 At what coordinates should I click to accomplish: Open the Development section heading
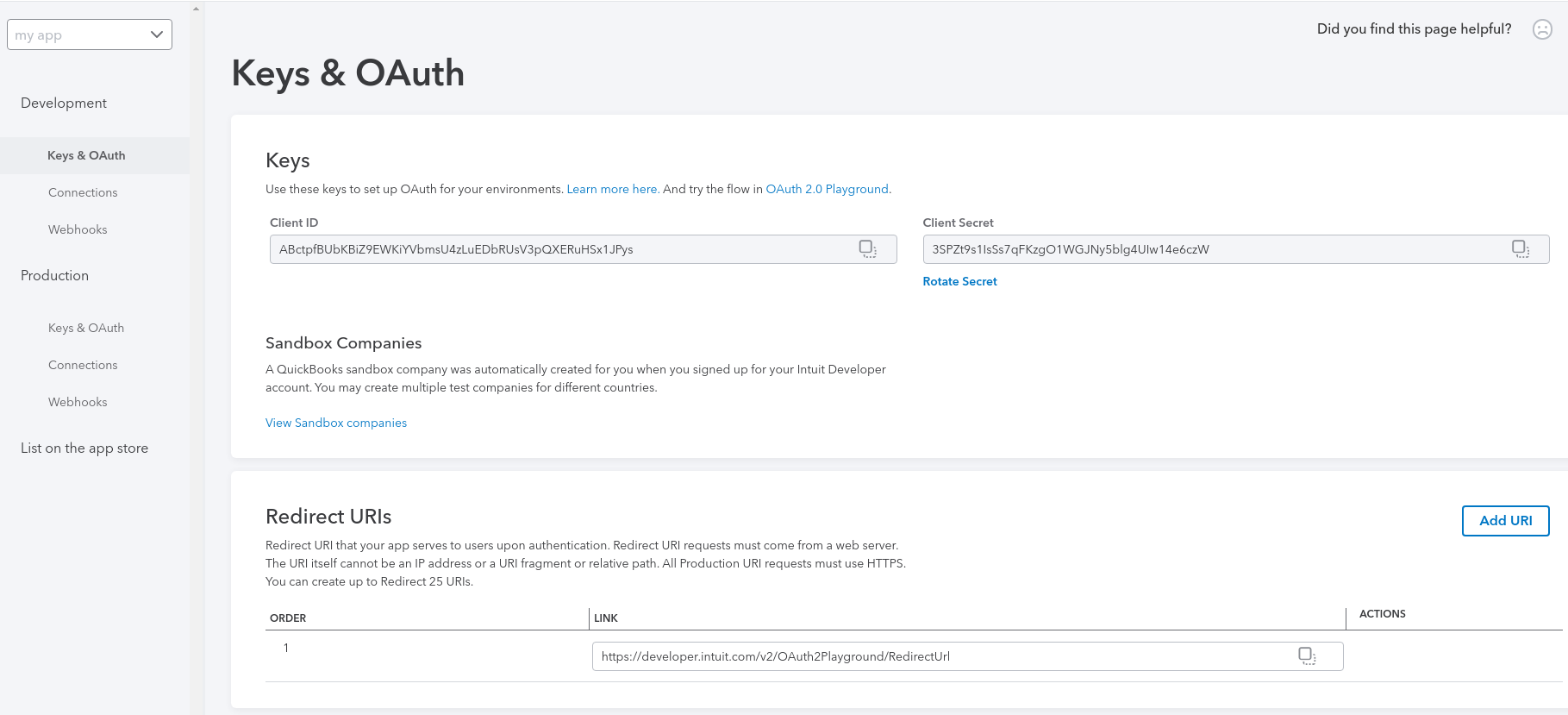tap(64, 103)
